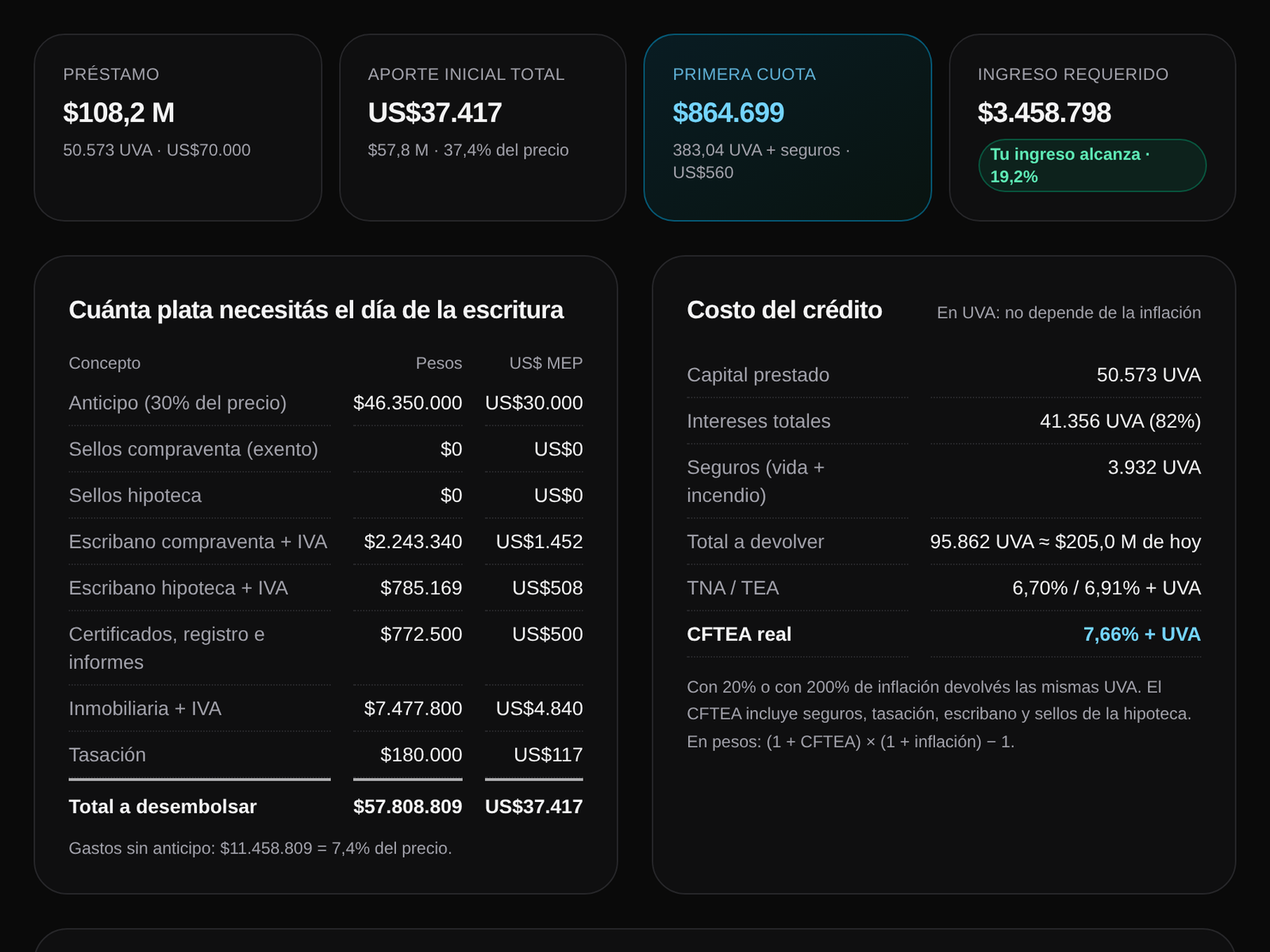Click 'Gastos sin anticipo: $11.458.809' footnote

point(260,848)
